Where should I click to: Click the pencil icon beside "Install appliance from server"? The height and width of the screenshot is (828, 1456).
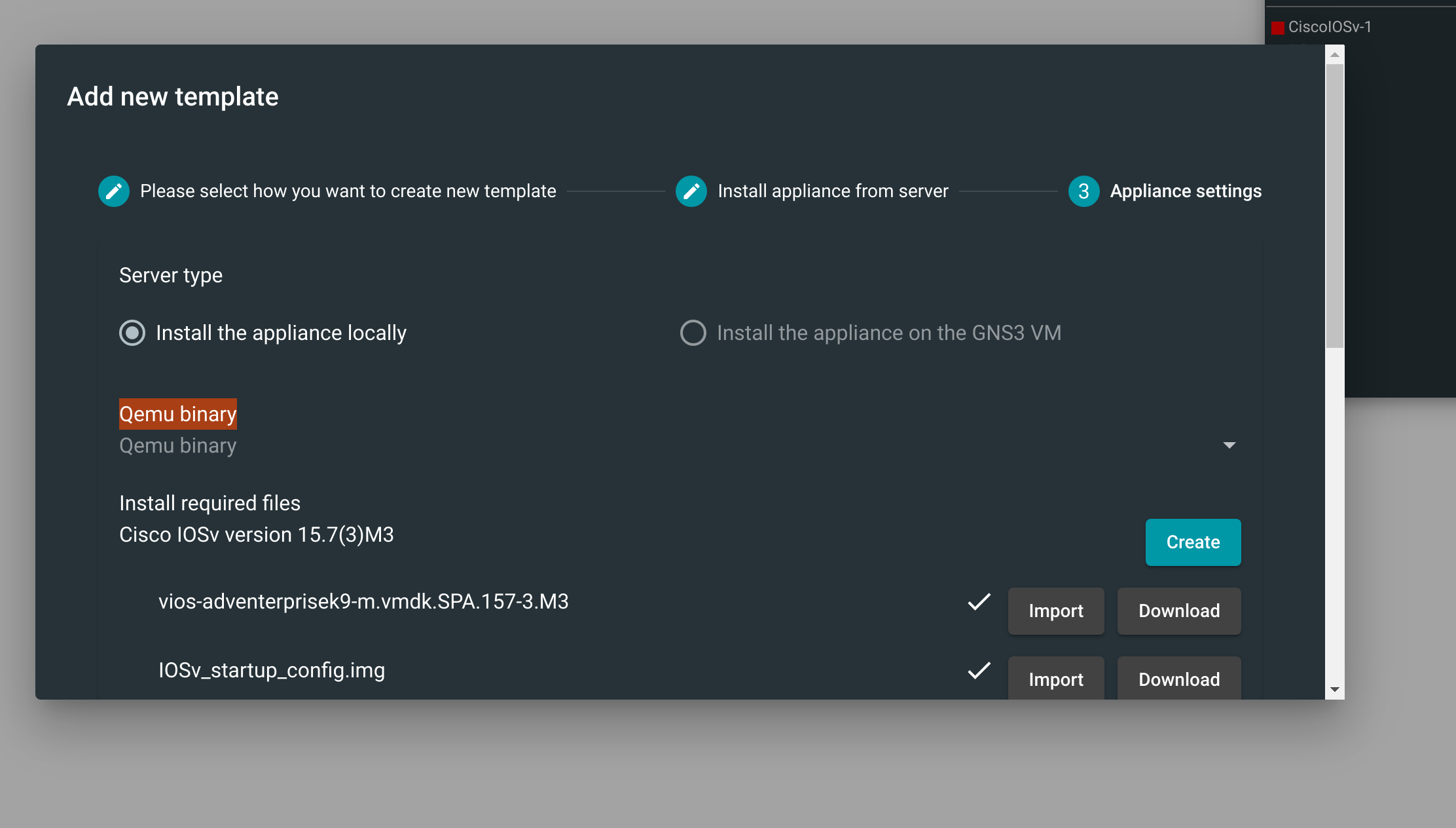point(691,191)
